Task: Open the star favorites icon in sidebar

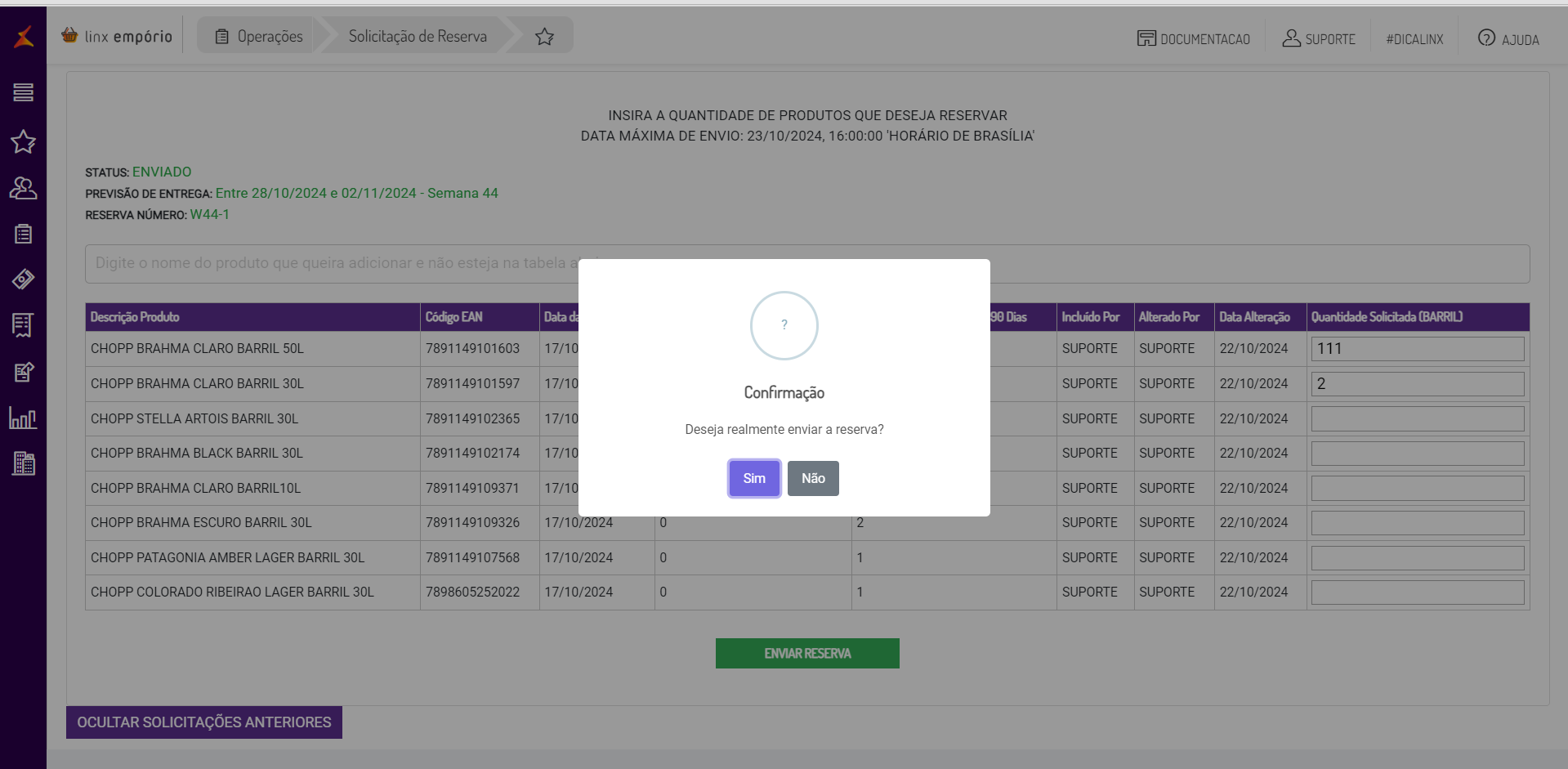Action: (x=23, y=141)
